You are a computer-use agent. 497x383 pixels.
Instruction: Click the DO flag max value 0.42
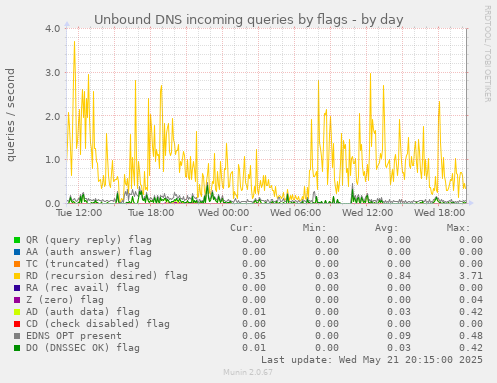point(471,348)
